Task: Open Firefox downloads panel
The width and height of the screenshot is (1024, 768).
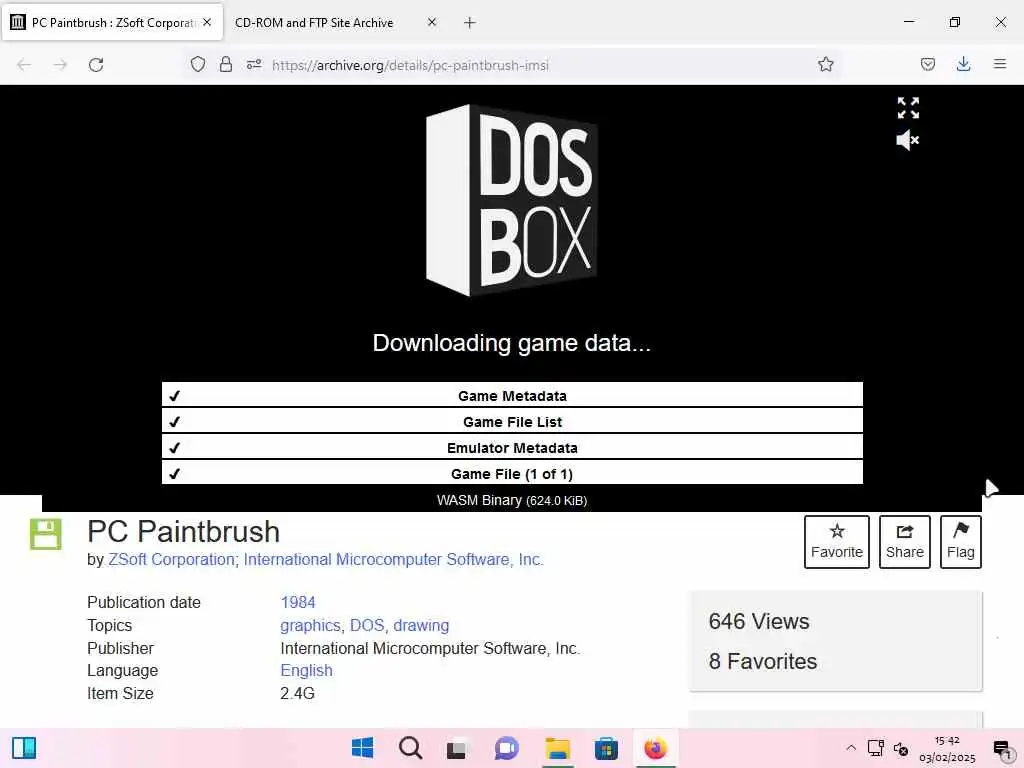Action: click(963, 64)
